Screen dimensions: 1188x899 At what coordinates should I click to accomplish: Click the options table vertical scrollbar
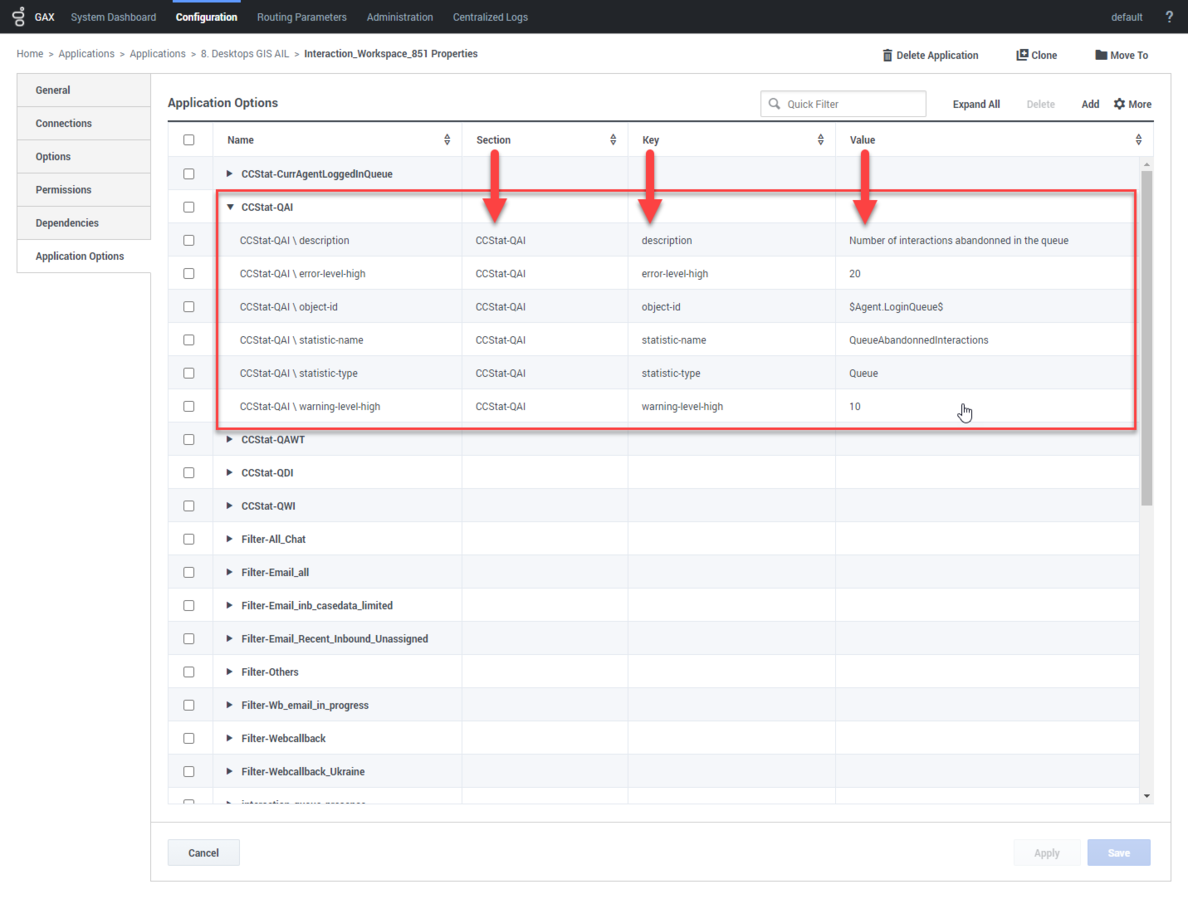coord(1146,338)
